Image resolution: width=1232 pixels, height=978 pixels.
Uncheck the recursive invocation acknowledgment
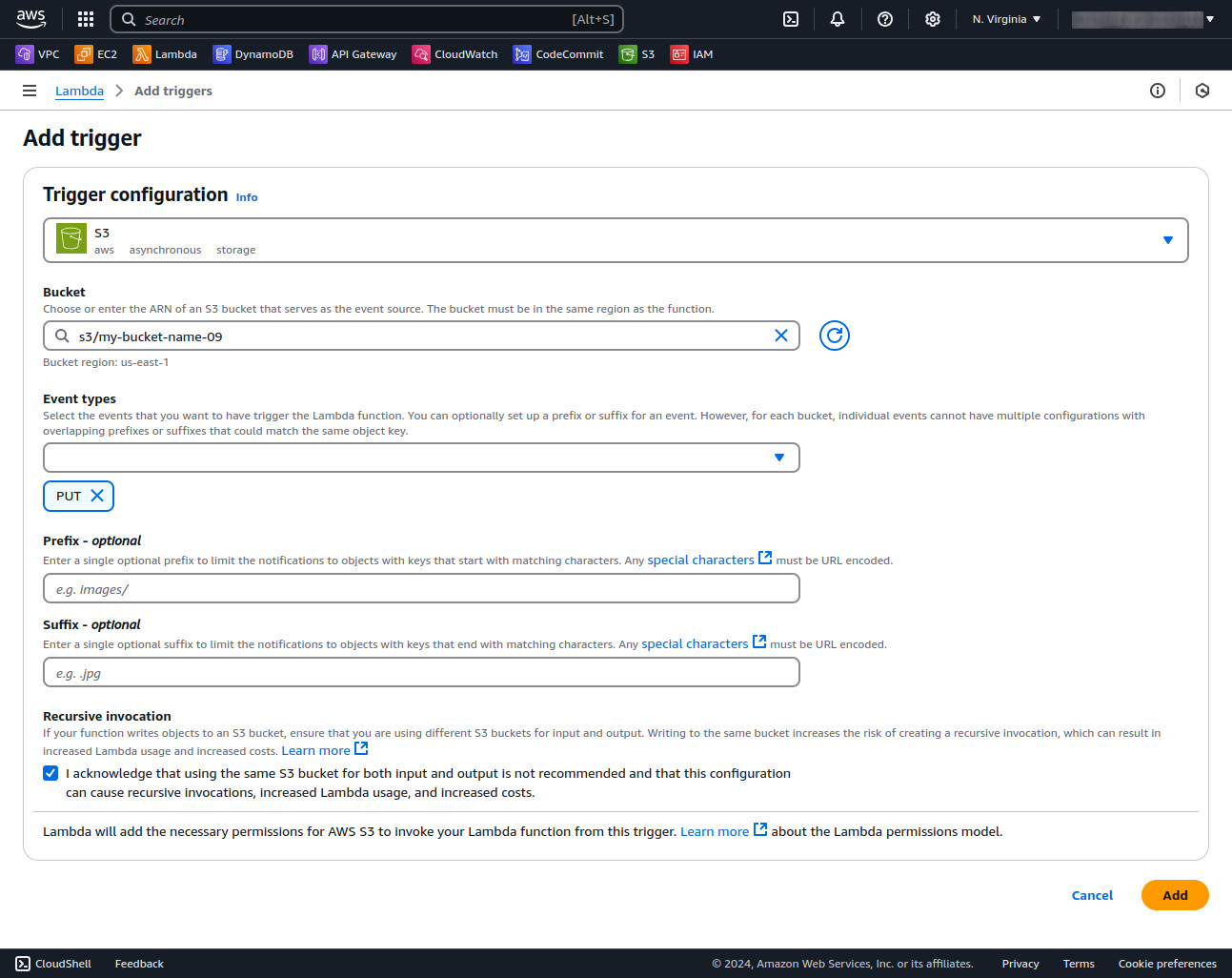point(50,773)
